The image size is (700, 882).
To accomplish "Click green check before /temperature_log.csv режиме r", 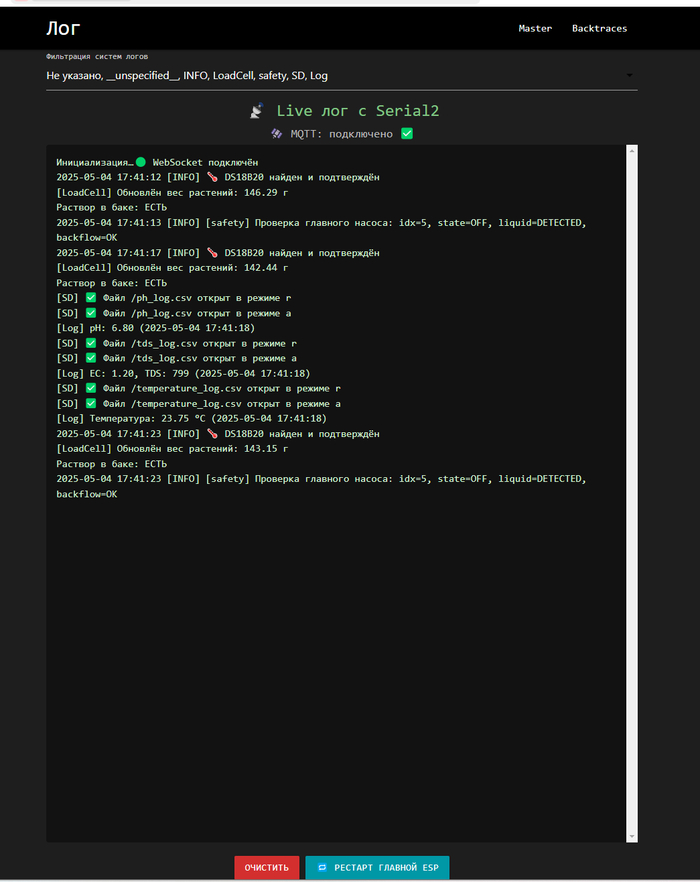I will tap(91, 389).
